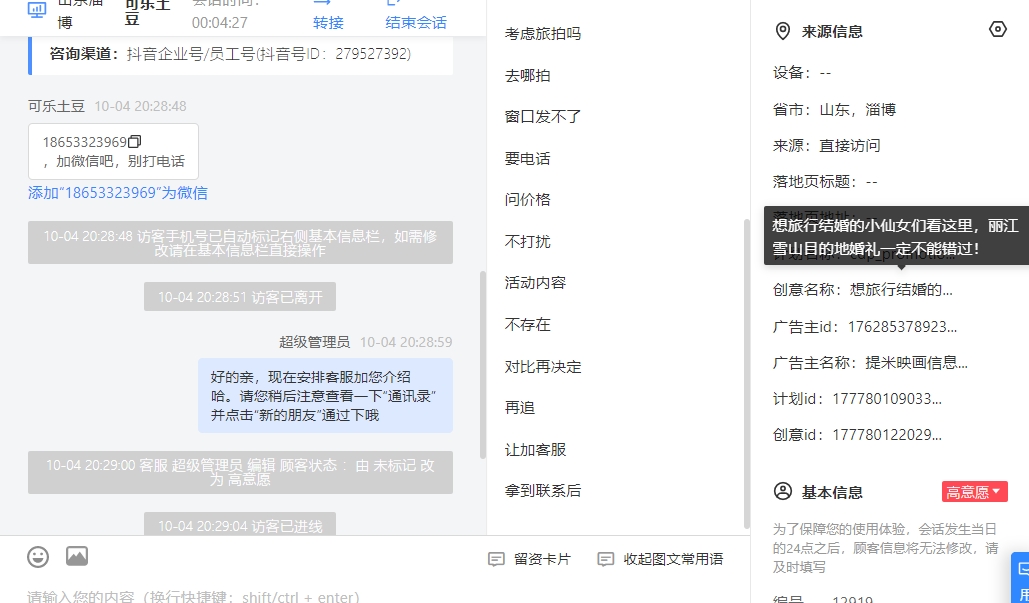The height and width of the screenshot is (603, 1029).
Task: Click the monitor device icon in header
Action: point(37,9)
